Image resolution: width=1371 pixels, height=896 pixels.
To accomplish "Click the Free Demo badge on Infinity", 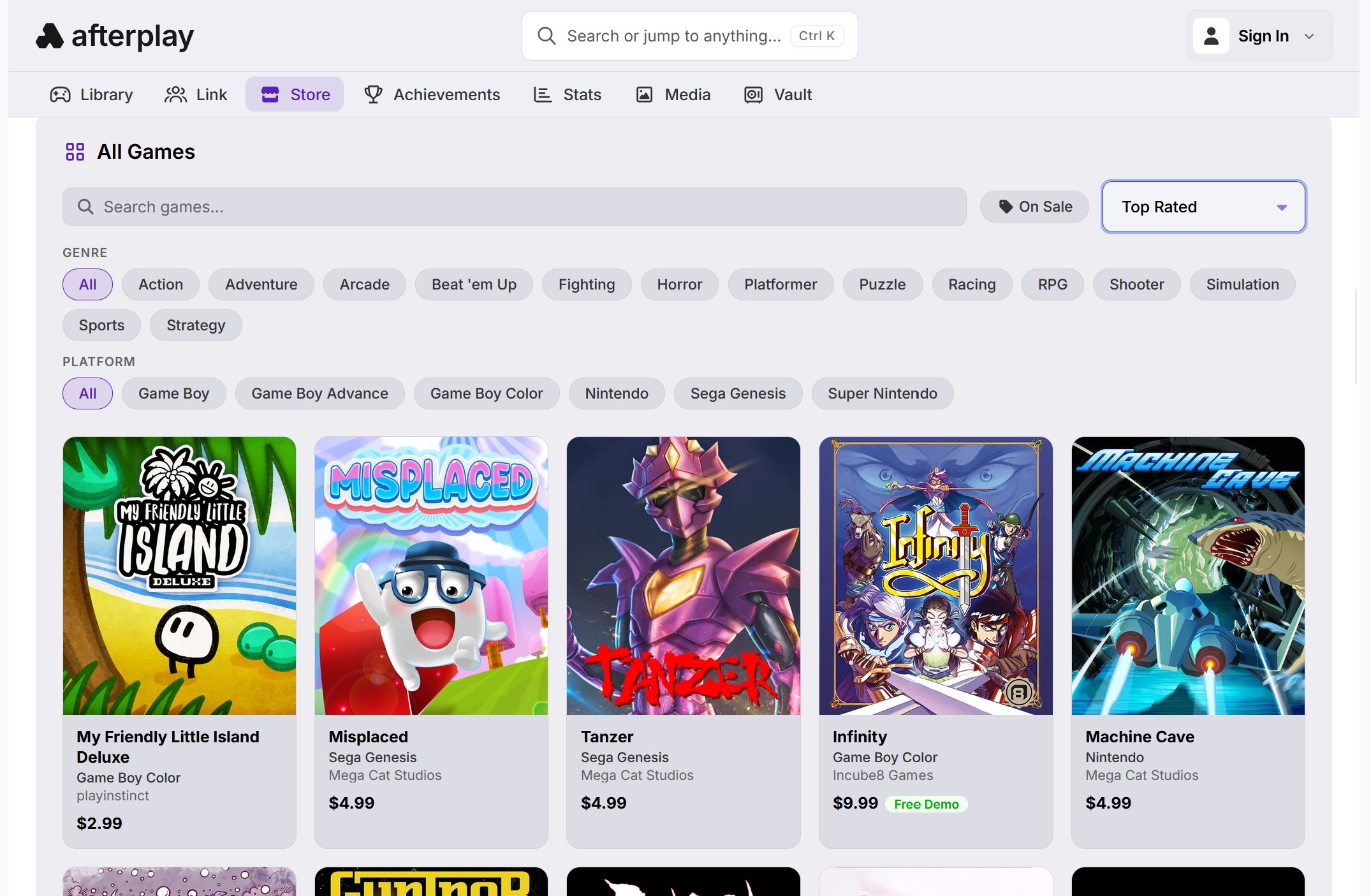I will coord(926,804).
